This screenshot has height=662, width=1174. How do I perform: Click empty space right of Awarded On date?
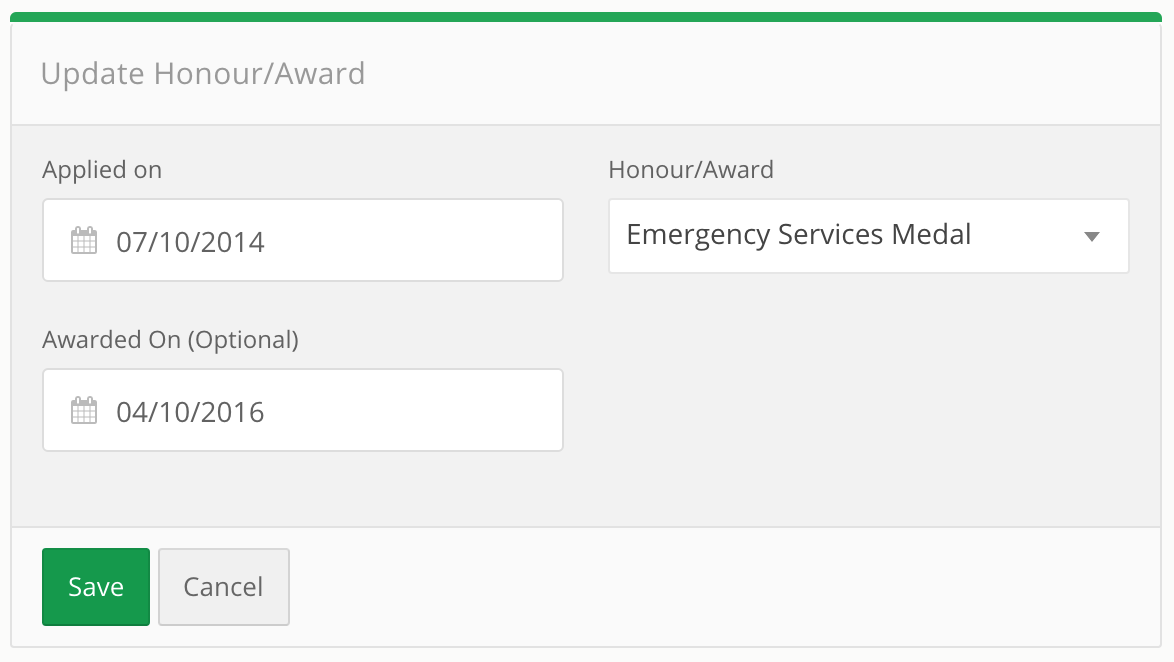click(412, 410)
